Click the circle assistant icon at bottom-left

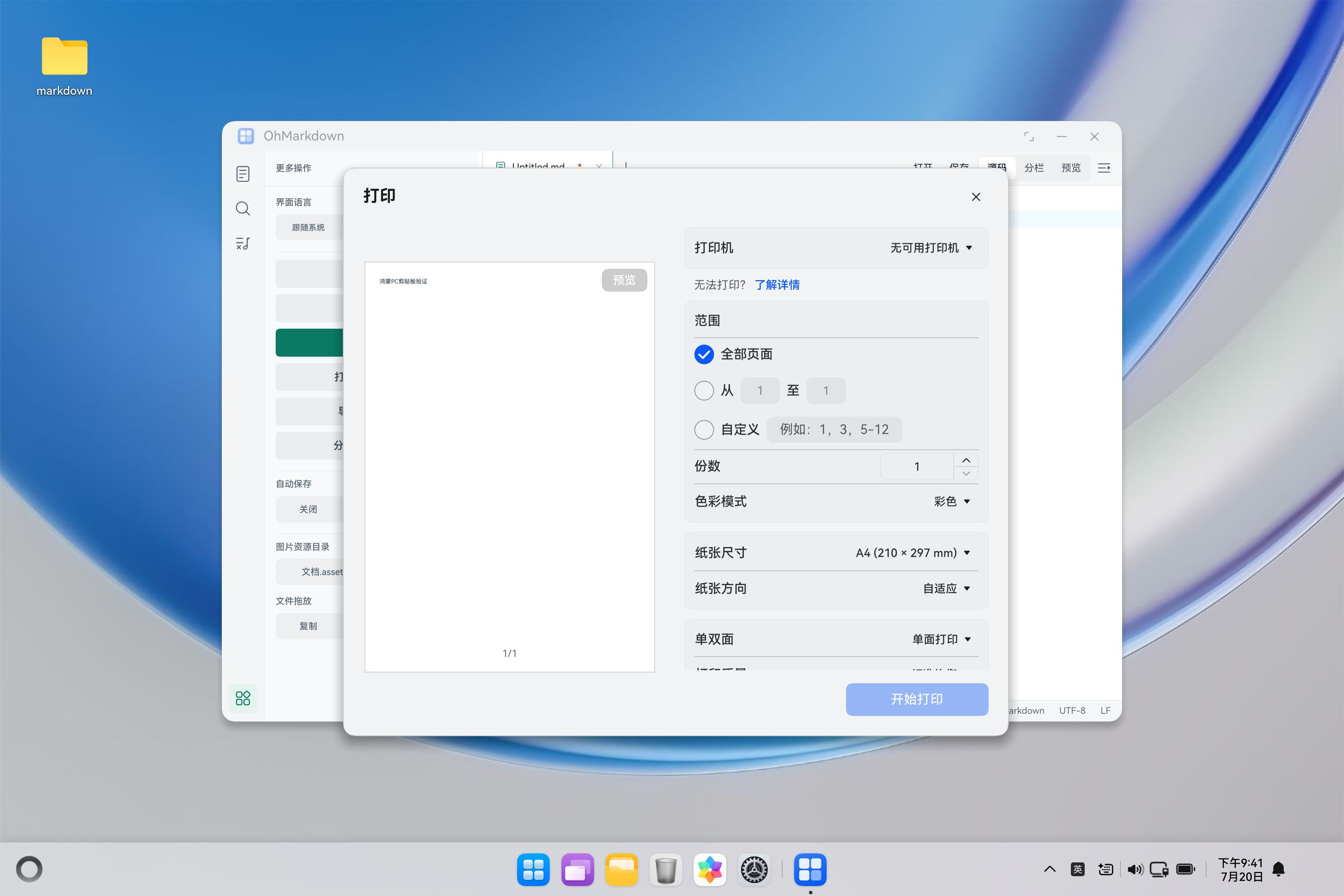point(29,869)
